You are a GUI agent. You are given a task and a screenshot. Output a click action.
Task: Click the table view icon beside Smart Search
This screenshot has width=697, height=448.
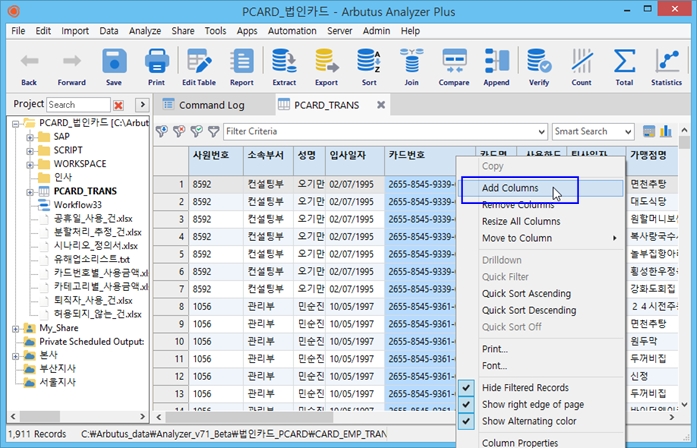tap(649, 131)
